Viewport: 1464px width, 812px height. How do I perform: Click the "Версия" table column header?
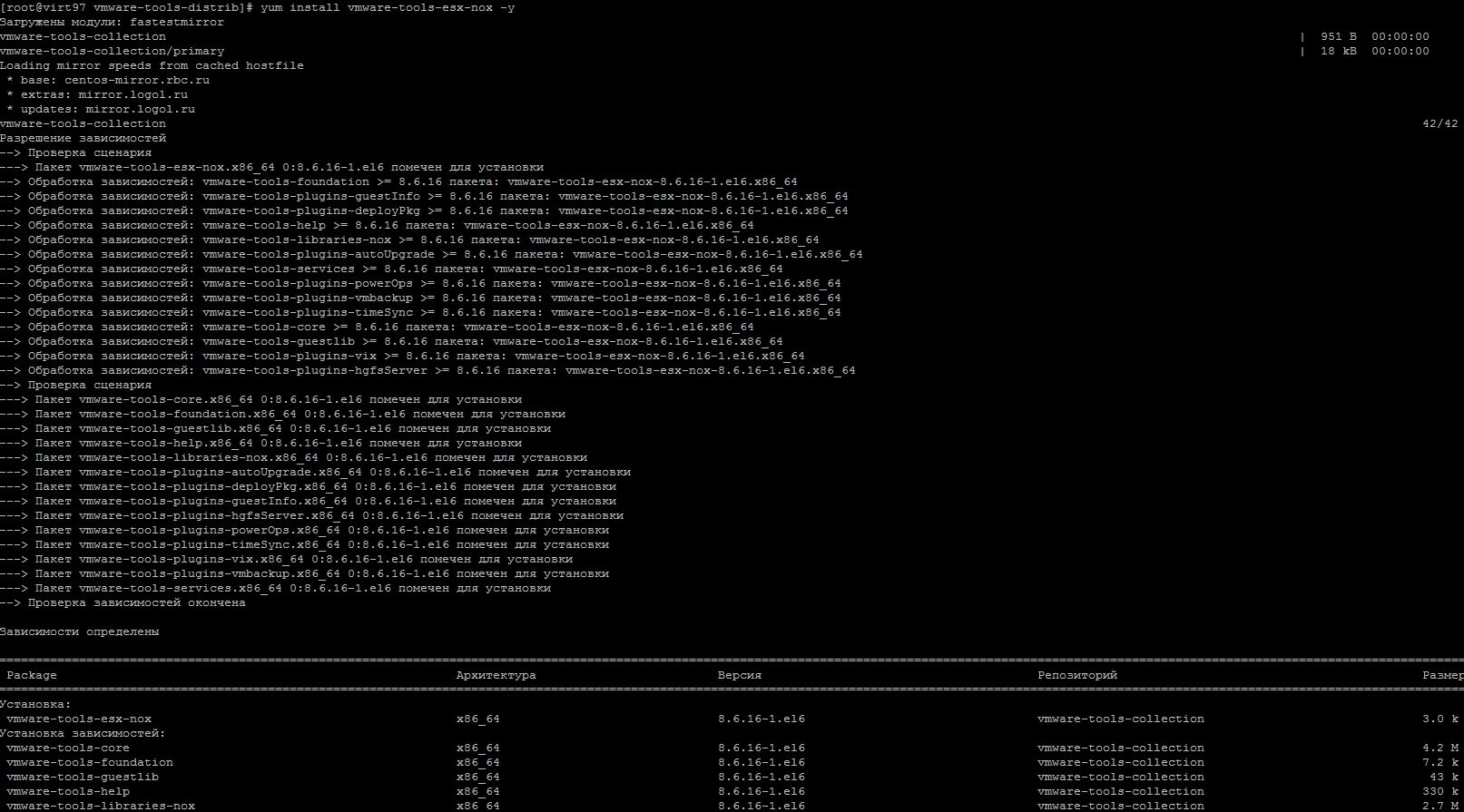740,675
